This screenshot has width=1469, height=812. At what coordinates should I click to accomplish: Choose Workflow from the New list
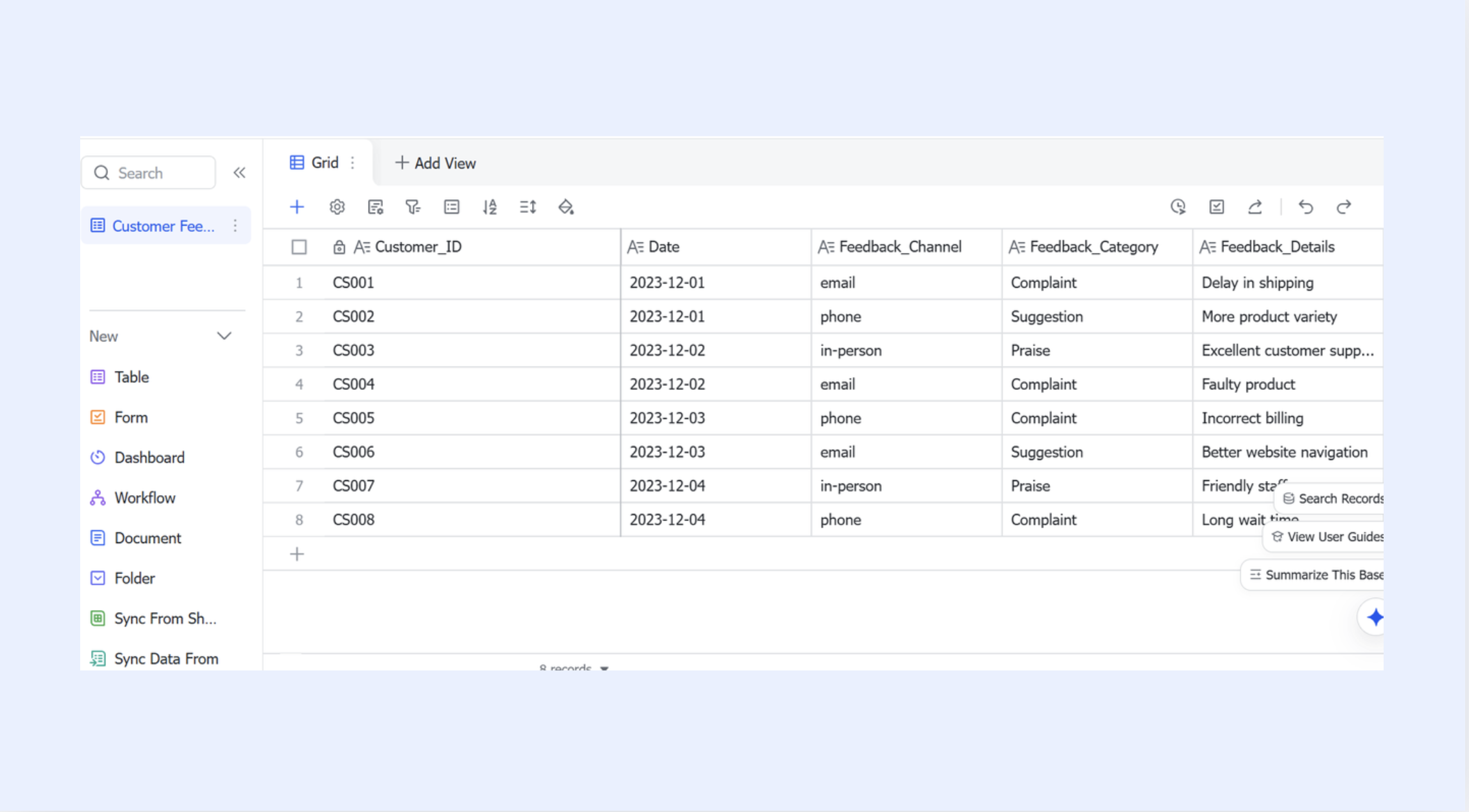pos(145,497)
